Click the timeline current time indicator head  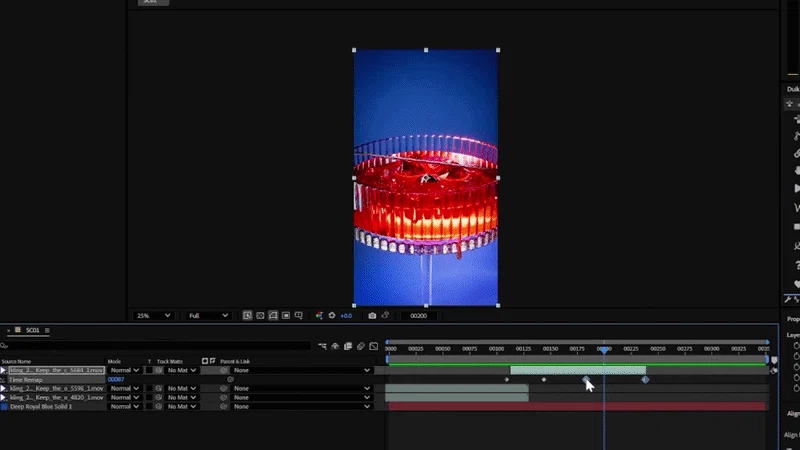tap(604, 349)
